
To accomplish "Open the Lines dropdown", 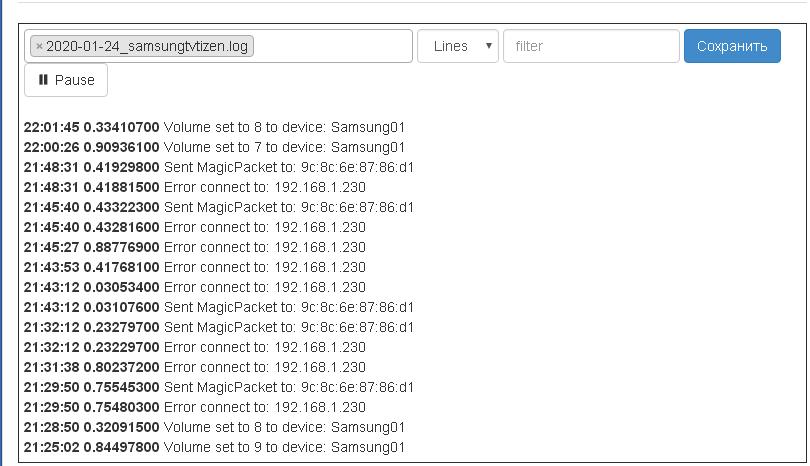I will coord(458,46).
